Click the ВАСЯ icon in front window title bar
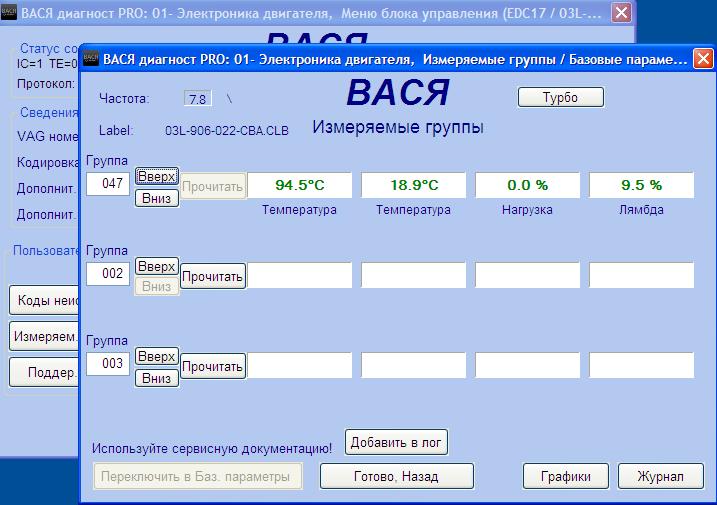The height and width of the screenshot is (505, 717). [91, 58]
